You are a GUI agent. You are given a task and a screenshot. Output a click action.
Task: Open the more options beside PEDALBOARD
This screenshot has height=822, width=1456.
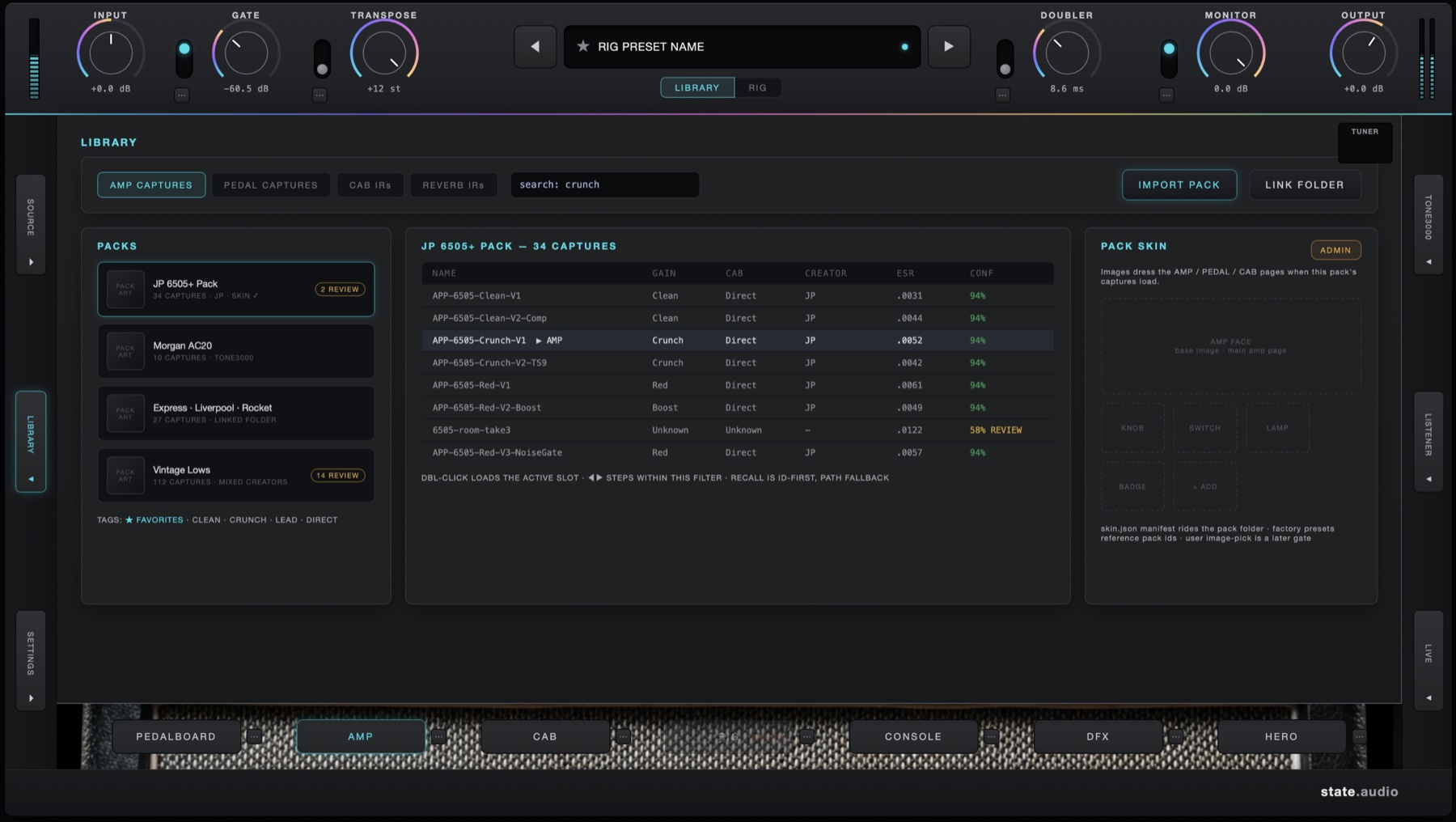point(254,736)
